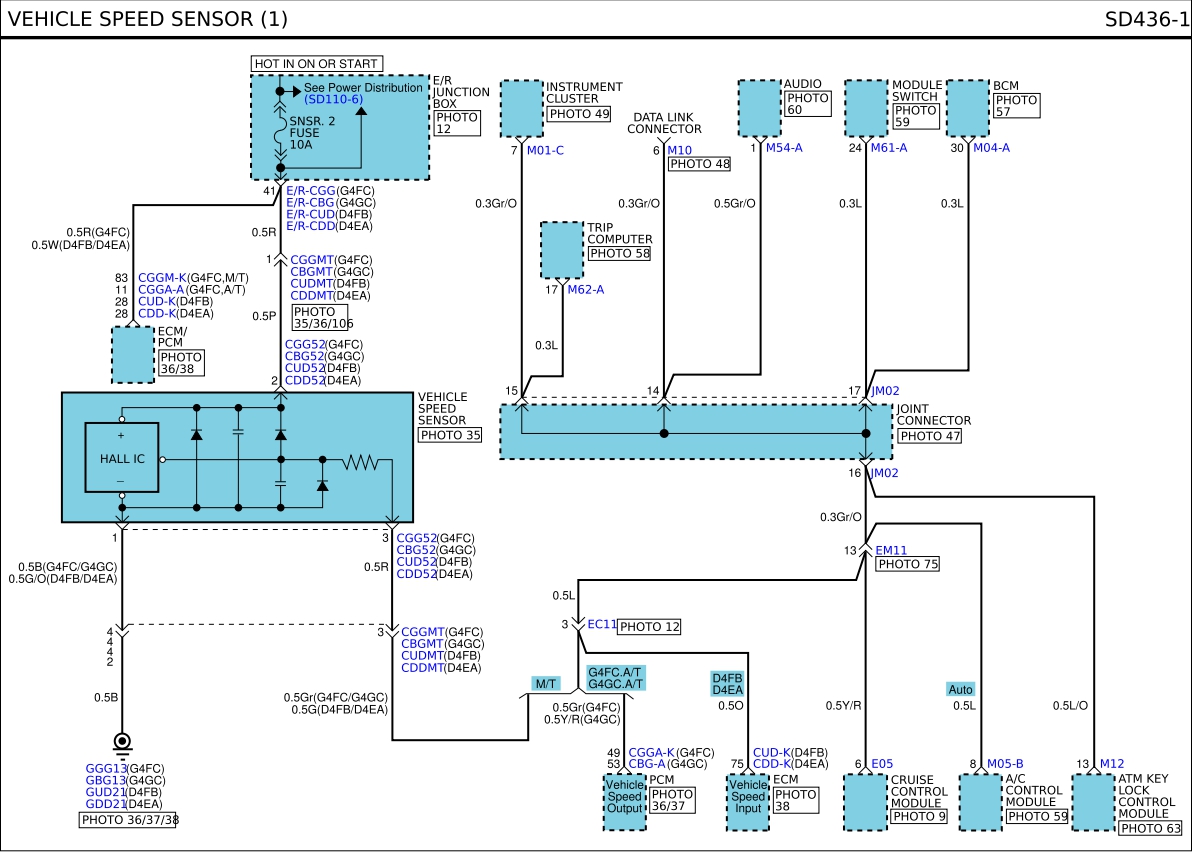Open PHOTO 35 for vehicle speed sensor
Screen dimensions: 1192x852
(x=450, y=436)
